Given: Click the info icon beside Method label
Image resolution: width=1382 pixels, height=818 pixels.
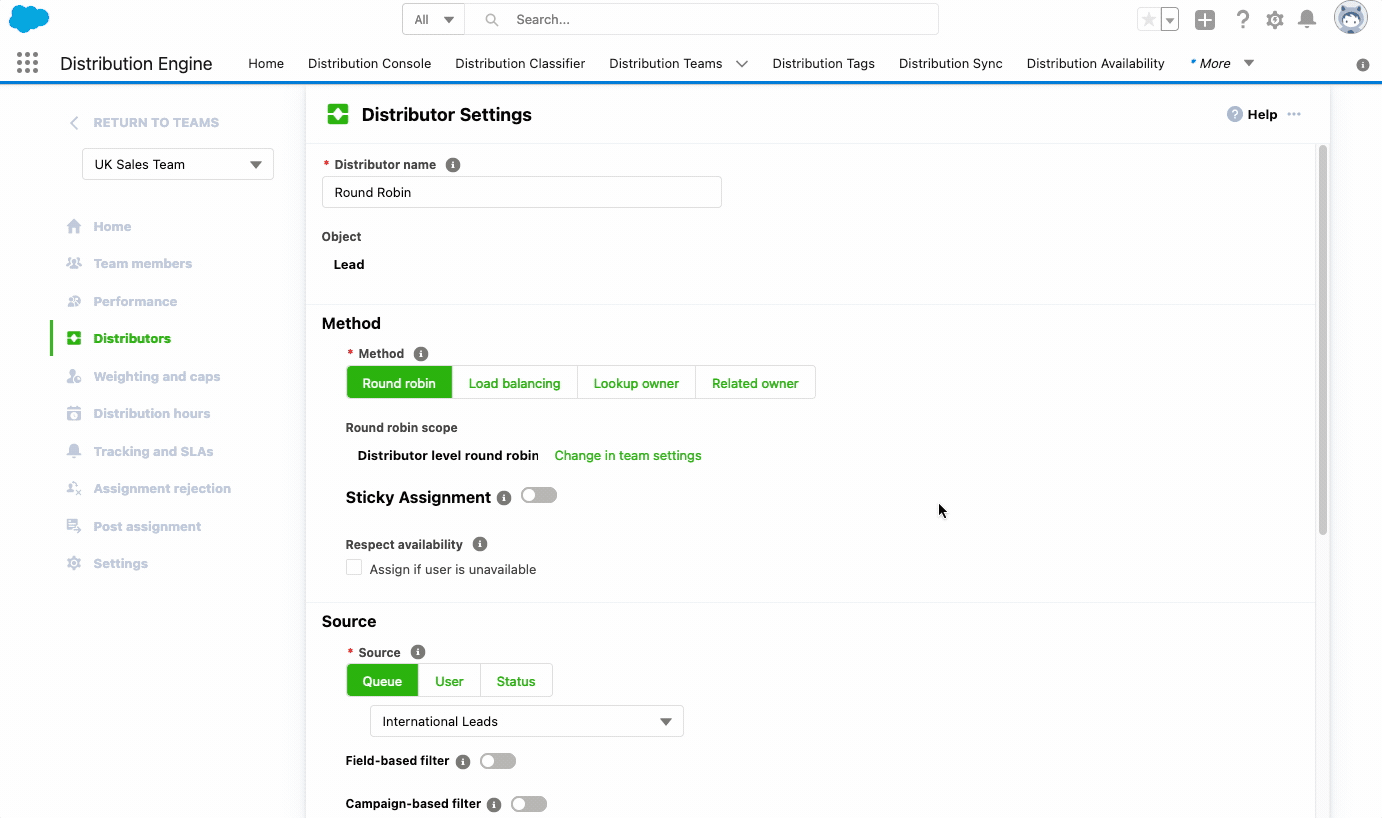Looking at the screenshot, I should pyautogui.click(x=421, y=354).
